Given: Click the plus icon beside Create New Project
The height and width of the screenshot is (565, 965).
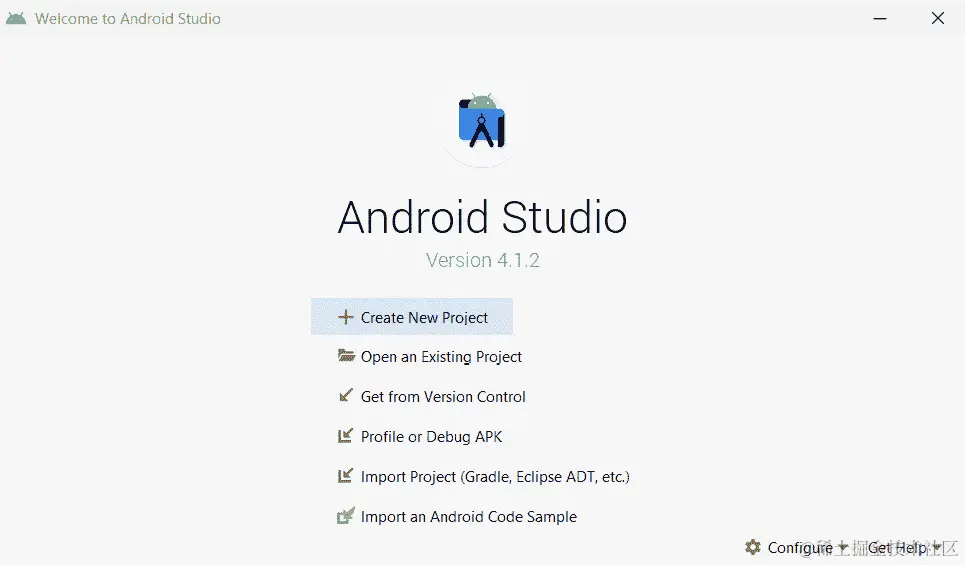Looking at the screenshot, I should click(346, 317).
